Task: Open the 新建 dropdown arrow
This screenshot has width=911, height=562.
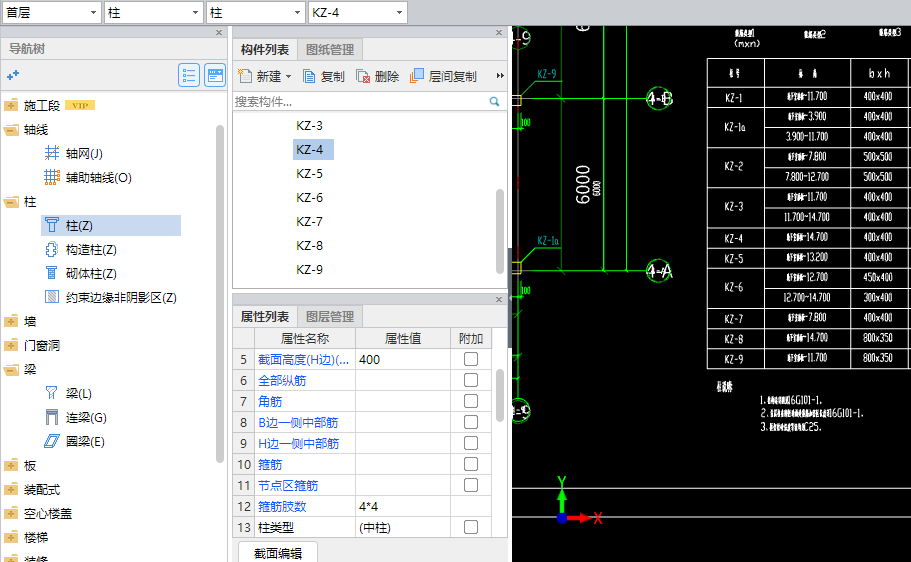Action: 288,77
